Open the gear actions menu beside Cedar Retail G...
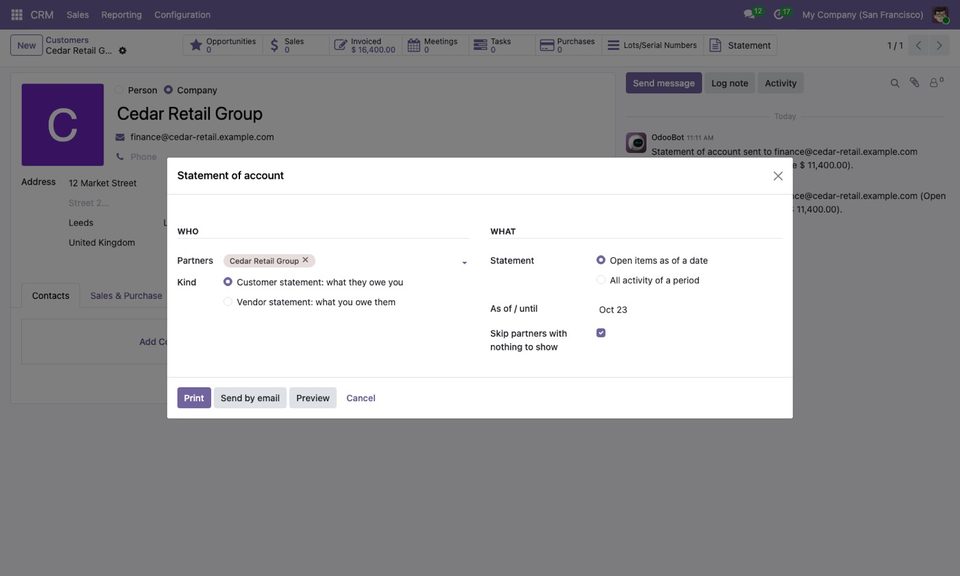960x576 pixels. pos(122,51)
